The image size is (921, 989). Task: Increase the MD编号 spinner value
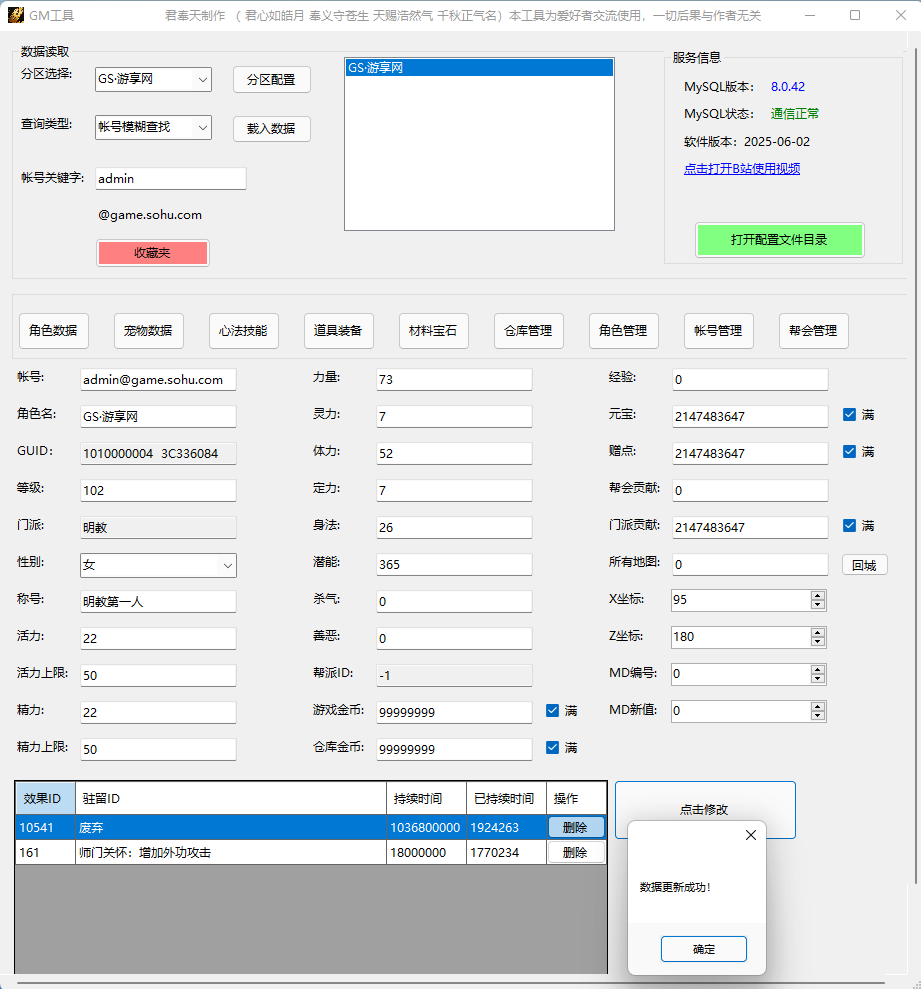point(818,669)
